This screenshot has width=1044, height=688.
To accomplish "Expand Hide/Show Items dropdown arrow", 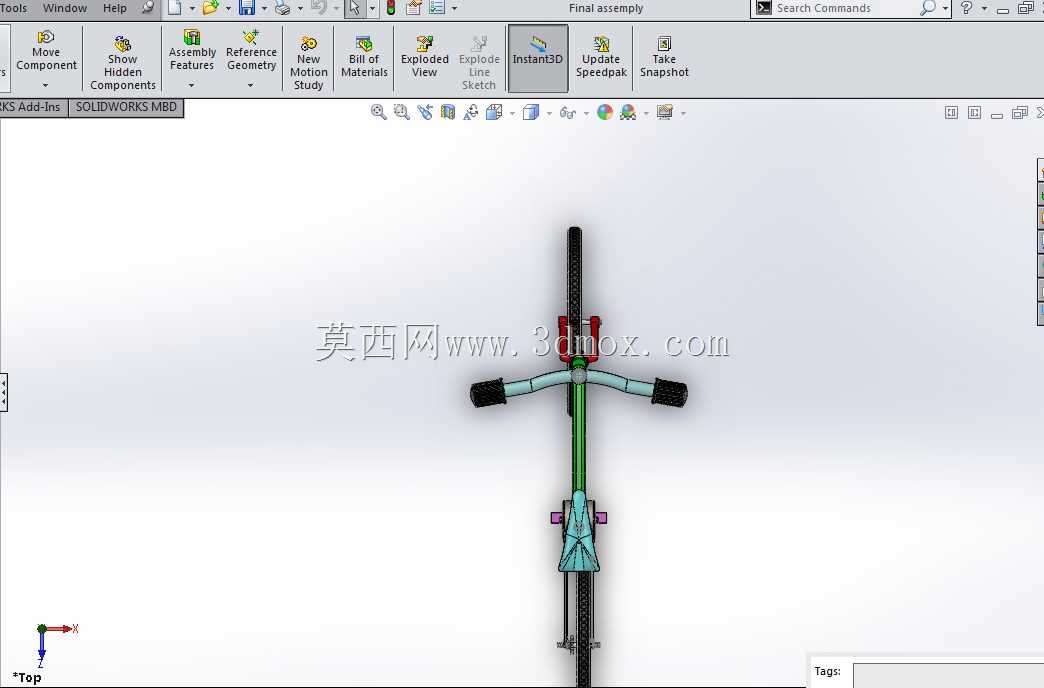I will click(x=586, y=113).
